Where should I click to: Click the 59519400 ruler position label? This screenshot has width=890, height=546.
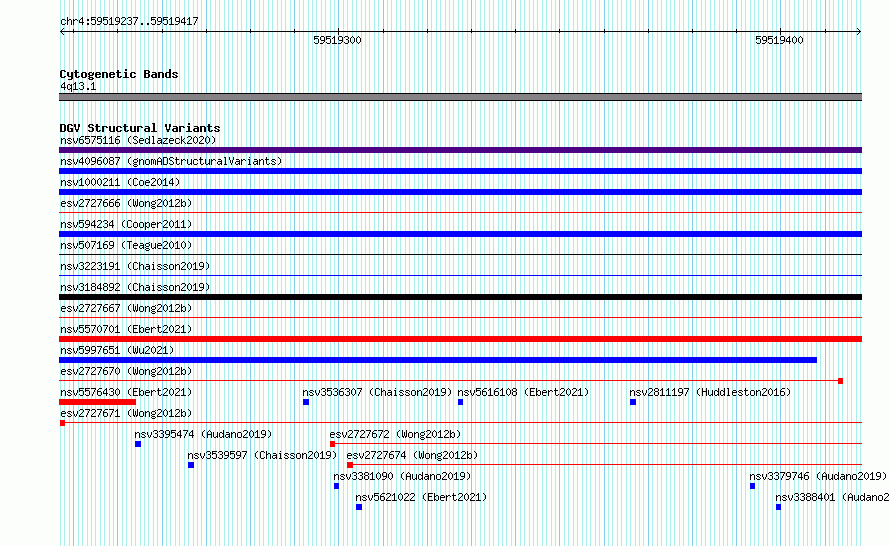tap(779, 40)
